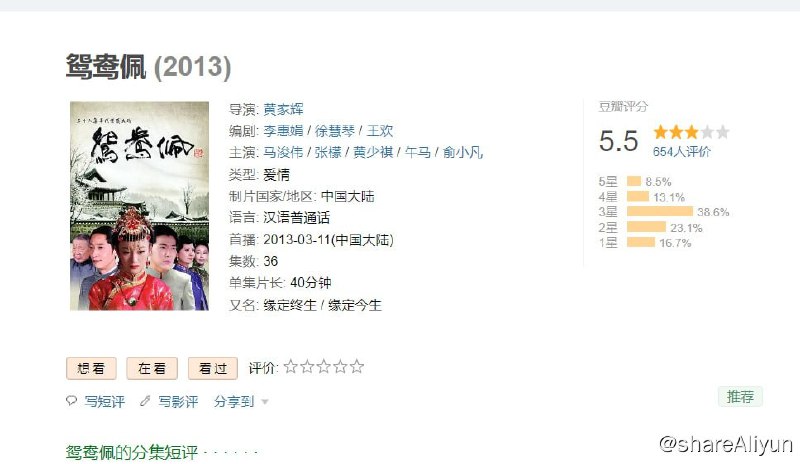
Task: Rate the show two stars
Action: pyautogui.click(x=307, y=367)
